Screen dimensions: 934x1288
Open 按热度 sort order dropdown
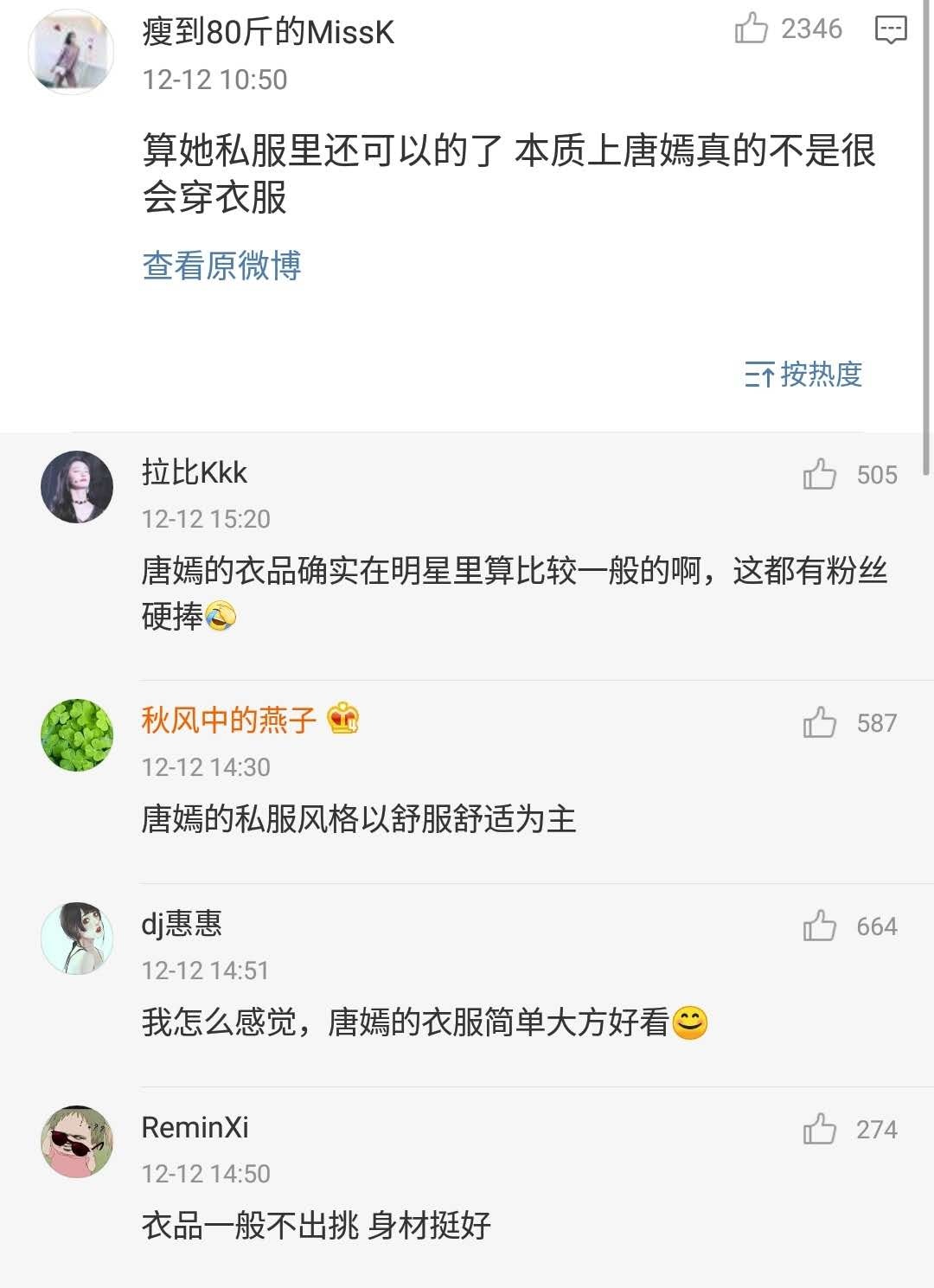803,374
